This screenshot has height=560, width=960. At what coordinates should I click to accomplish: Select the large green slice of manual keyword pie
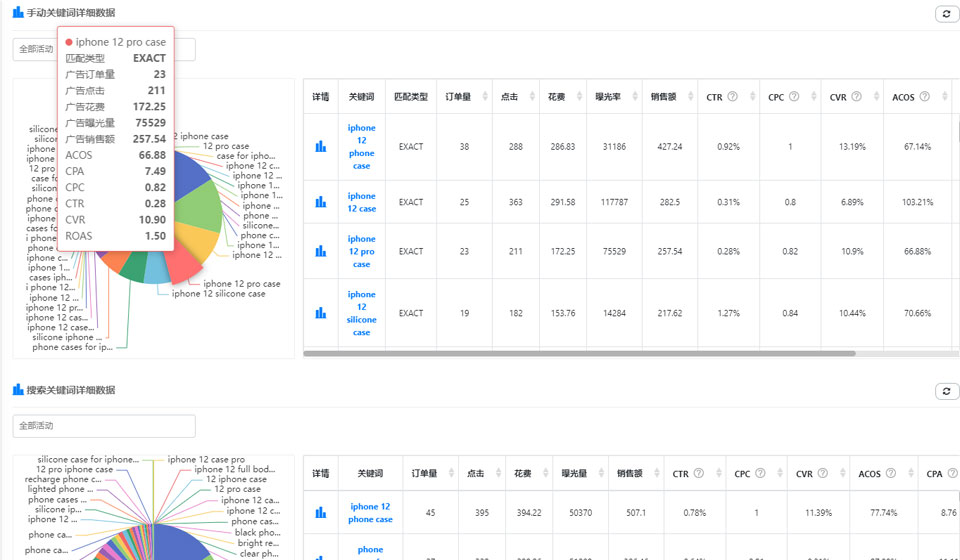click(x=200, y=207)
